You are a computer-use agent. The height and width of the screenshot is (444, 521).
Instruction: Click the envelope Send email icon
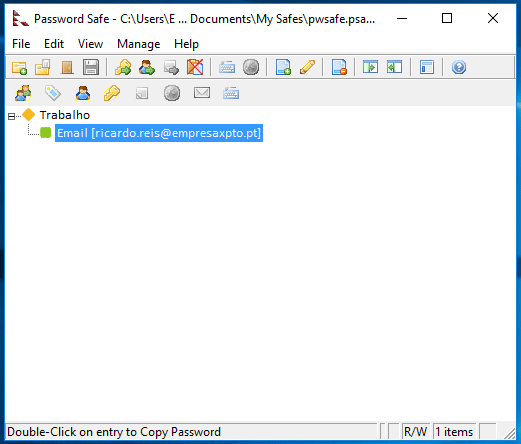tap(202, 93)
